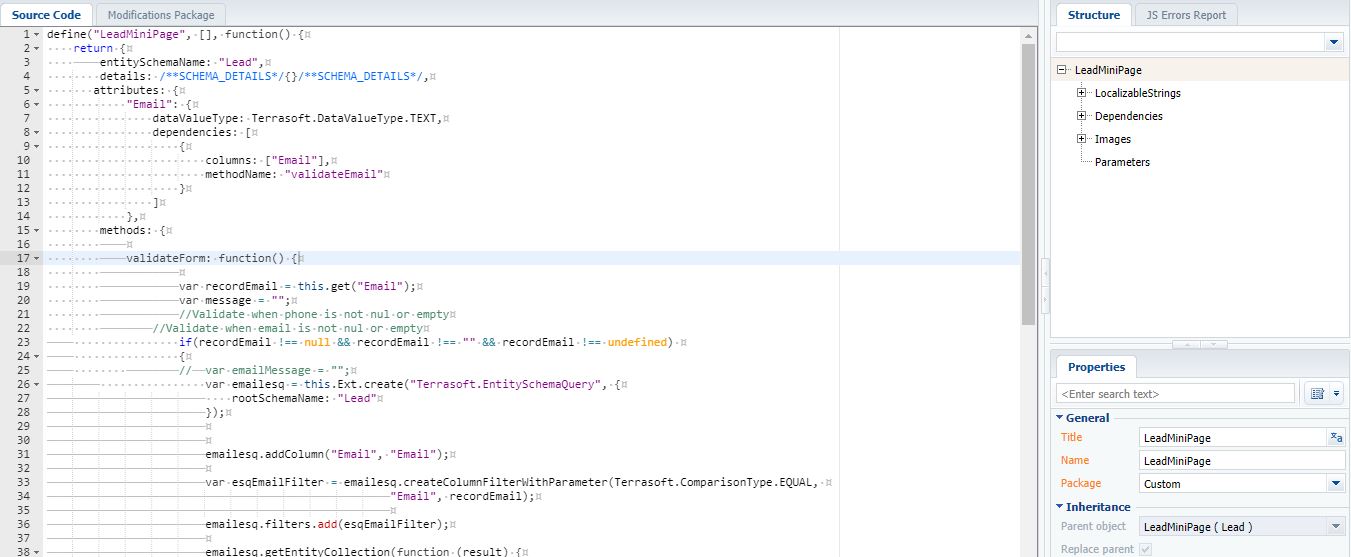Click the properties search text field
Image resolution: width=1351 pixels, height=557 pixels.
click(1175, 394)
